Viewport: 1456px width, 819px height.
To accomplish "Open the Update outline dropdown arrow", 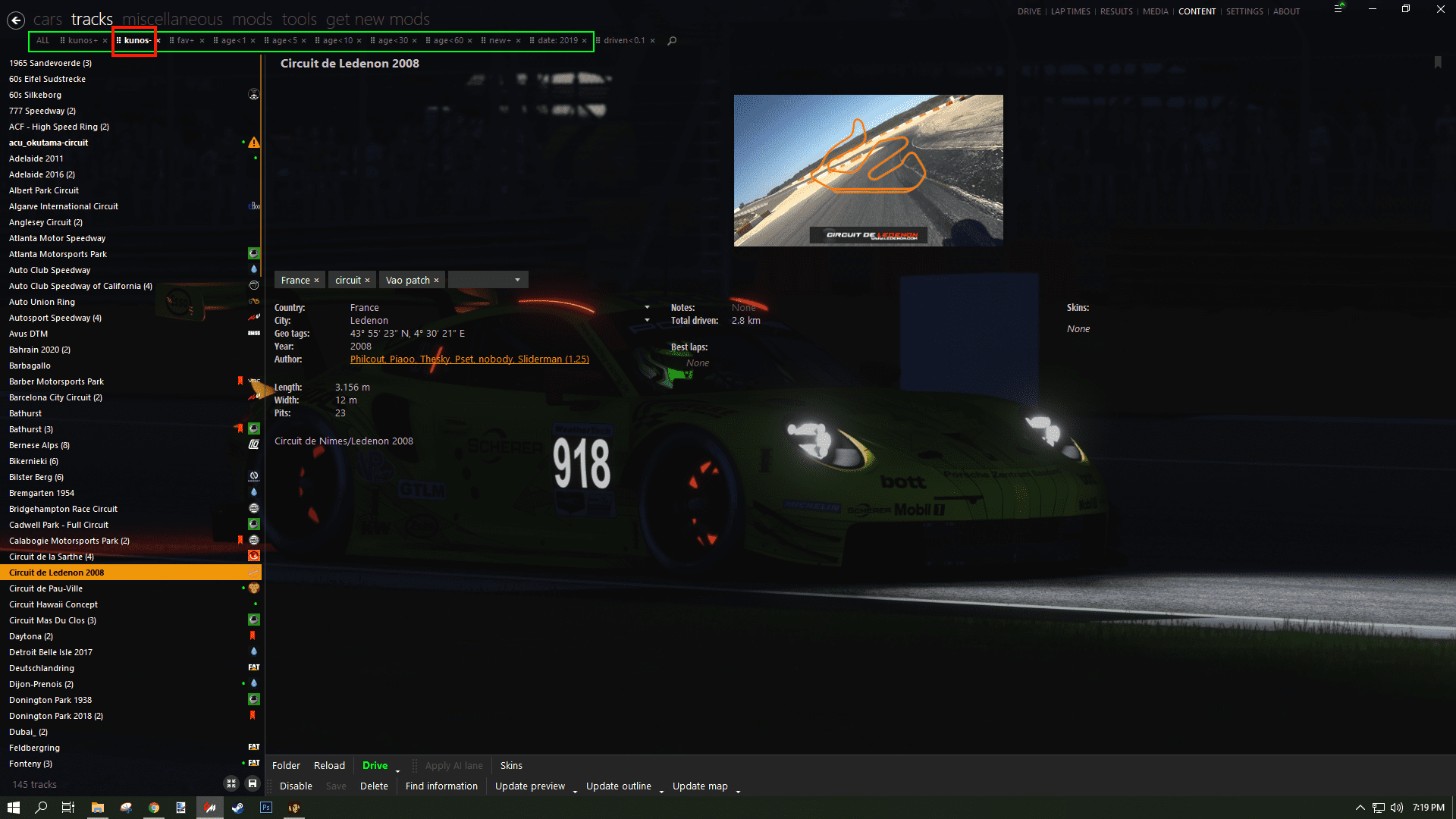I will tap(661, 791).
